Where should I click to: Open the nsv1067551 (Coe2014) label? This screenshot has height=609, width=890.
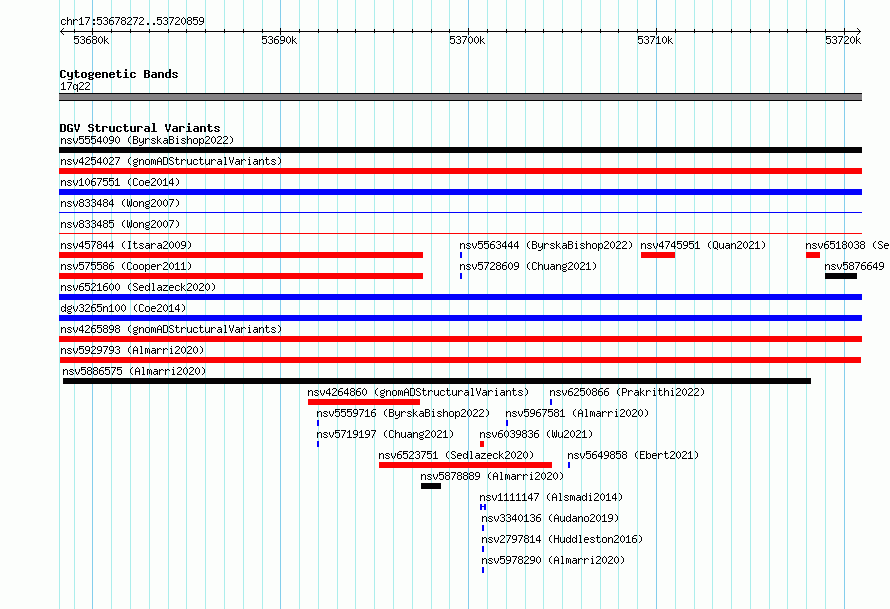[x=120, y=182]
